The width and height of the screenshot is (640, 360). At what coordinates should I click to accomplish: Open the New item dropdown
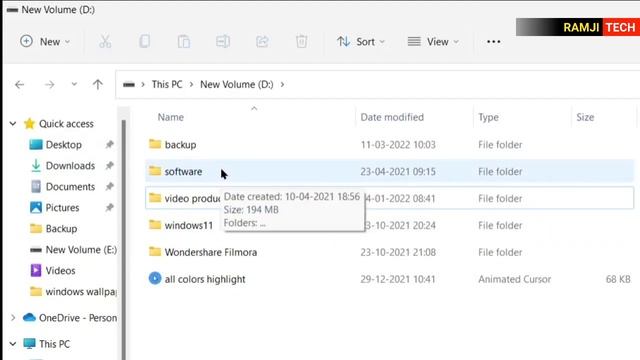pos(45,42)
